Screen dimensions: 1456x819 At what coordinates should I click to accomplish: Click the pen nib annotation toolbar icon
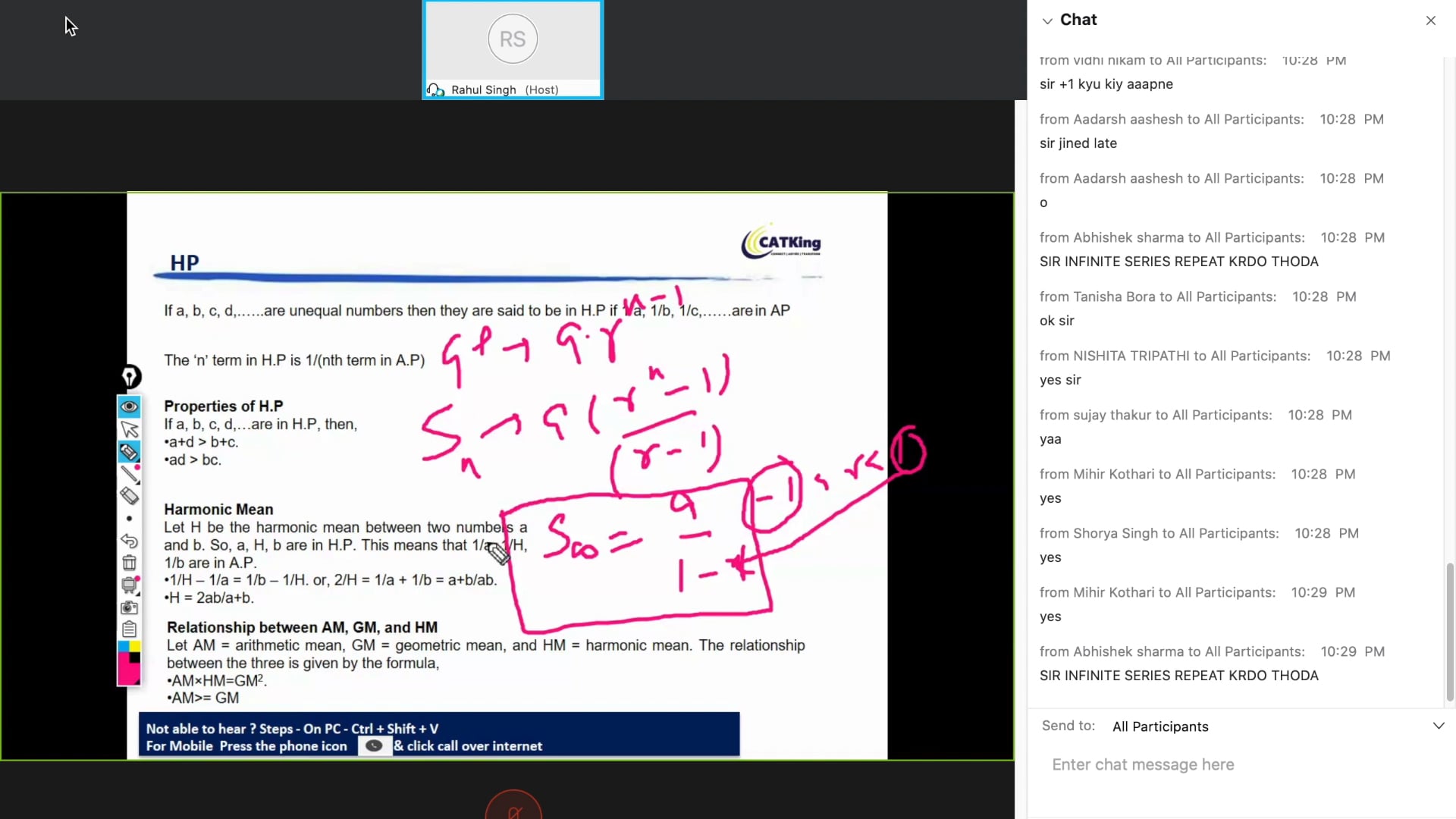click(130, 377)
